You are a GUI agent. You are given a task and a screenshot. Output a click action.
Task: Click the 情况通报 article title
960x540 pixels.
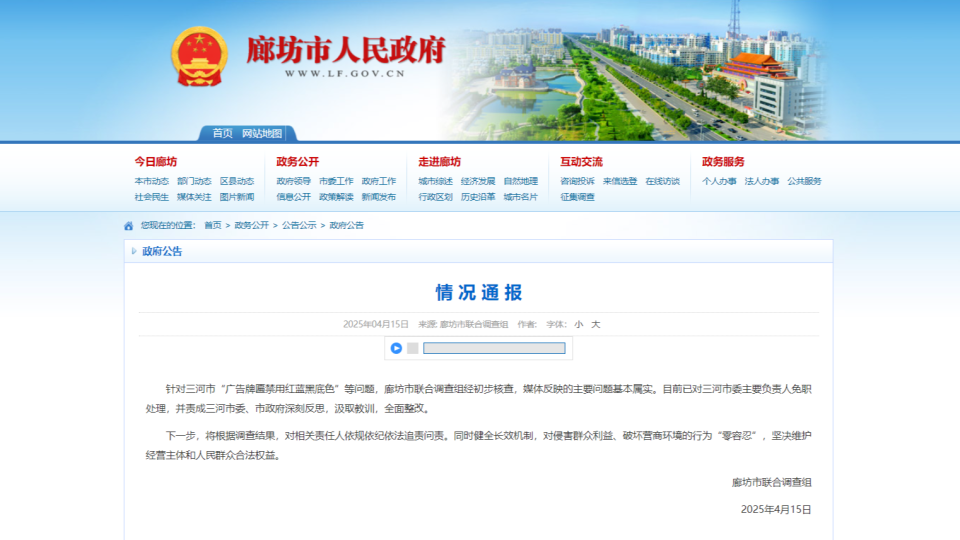[479, 293]
